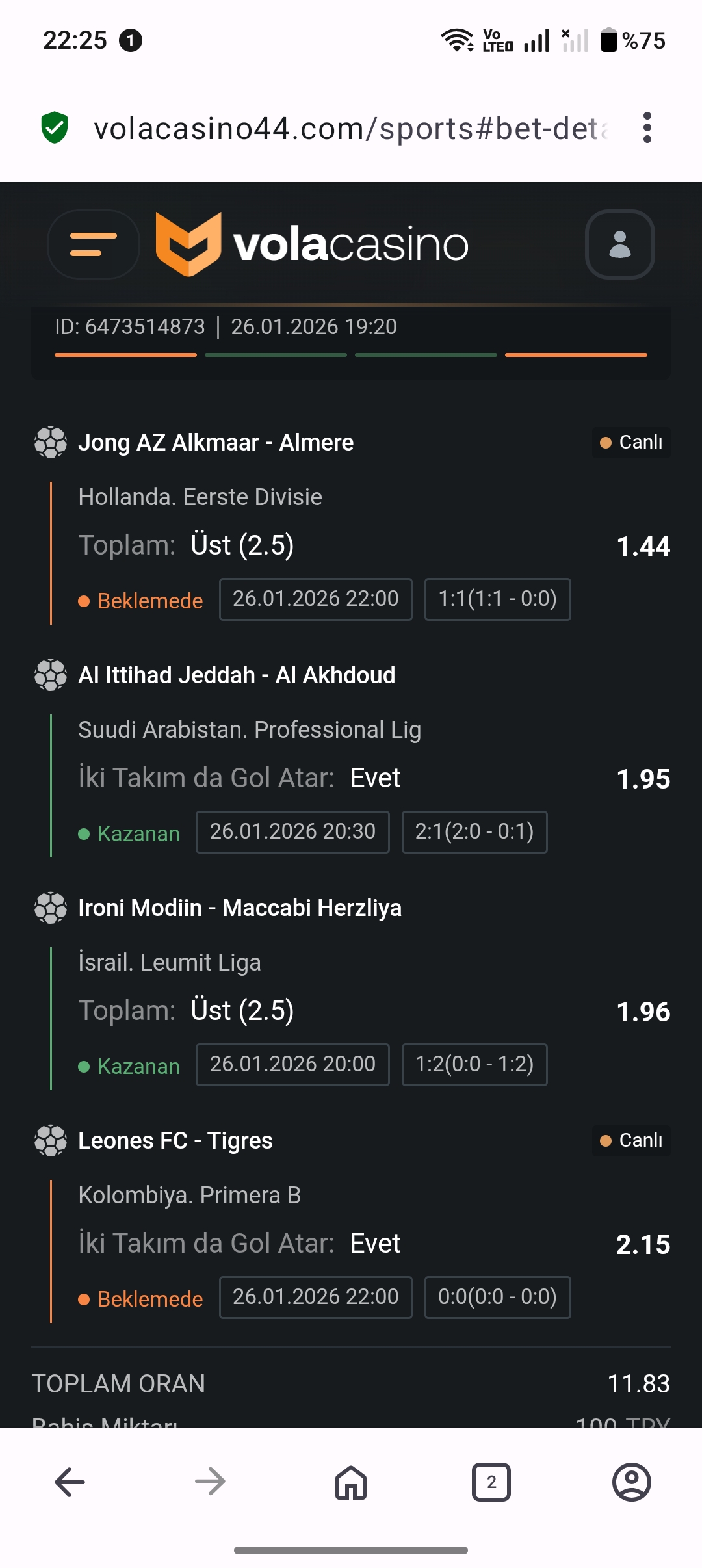Tap the first orange bet progress segment
This screenshot has width=702, height=1568.
pyautogui.click(x=125, y=355)
